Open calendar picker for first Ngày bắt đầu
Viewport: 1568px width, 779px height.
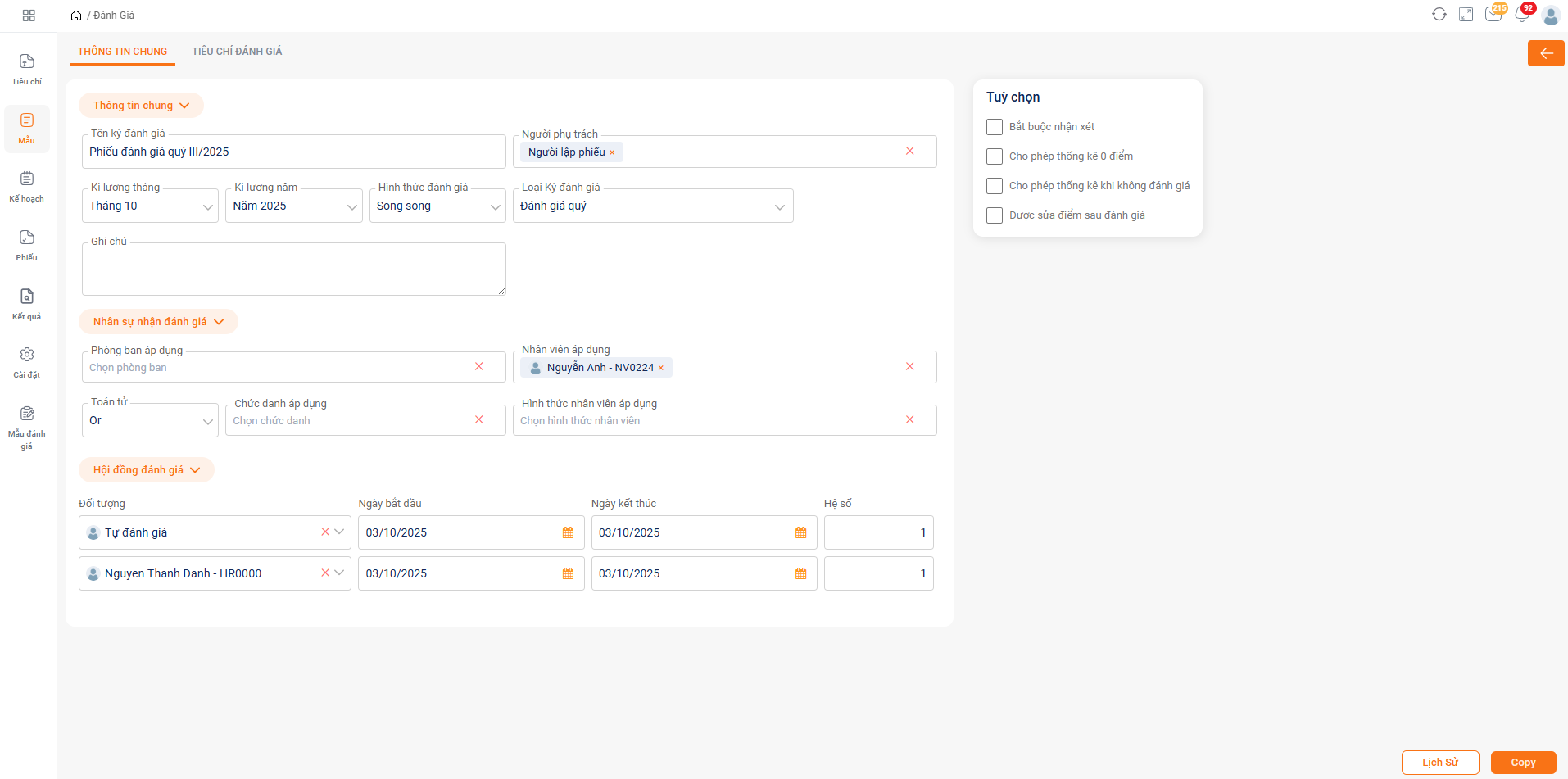pos(568,532)
